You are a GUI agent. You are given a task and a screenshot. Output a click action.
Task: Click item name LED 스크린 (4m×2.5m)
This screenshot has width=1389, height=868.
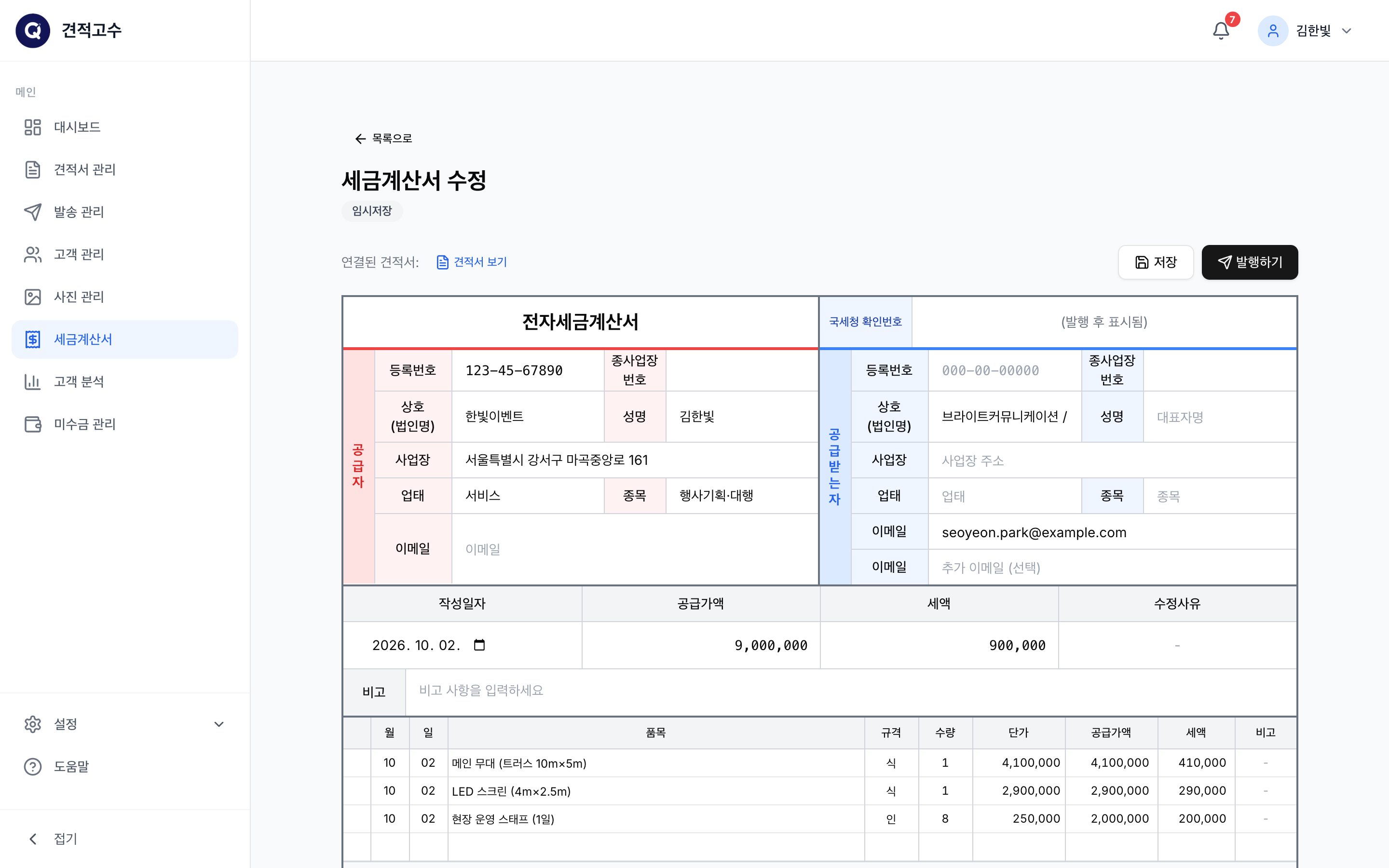click(x=511, y=791)
